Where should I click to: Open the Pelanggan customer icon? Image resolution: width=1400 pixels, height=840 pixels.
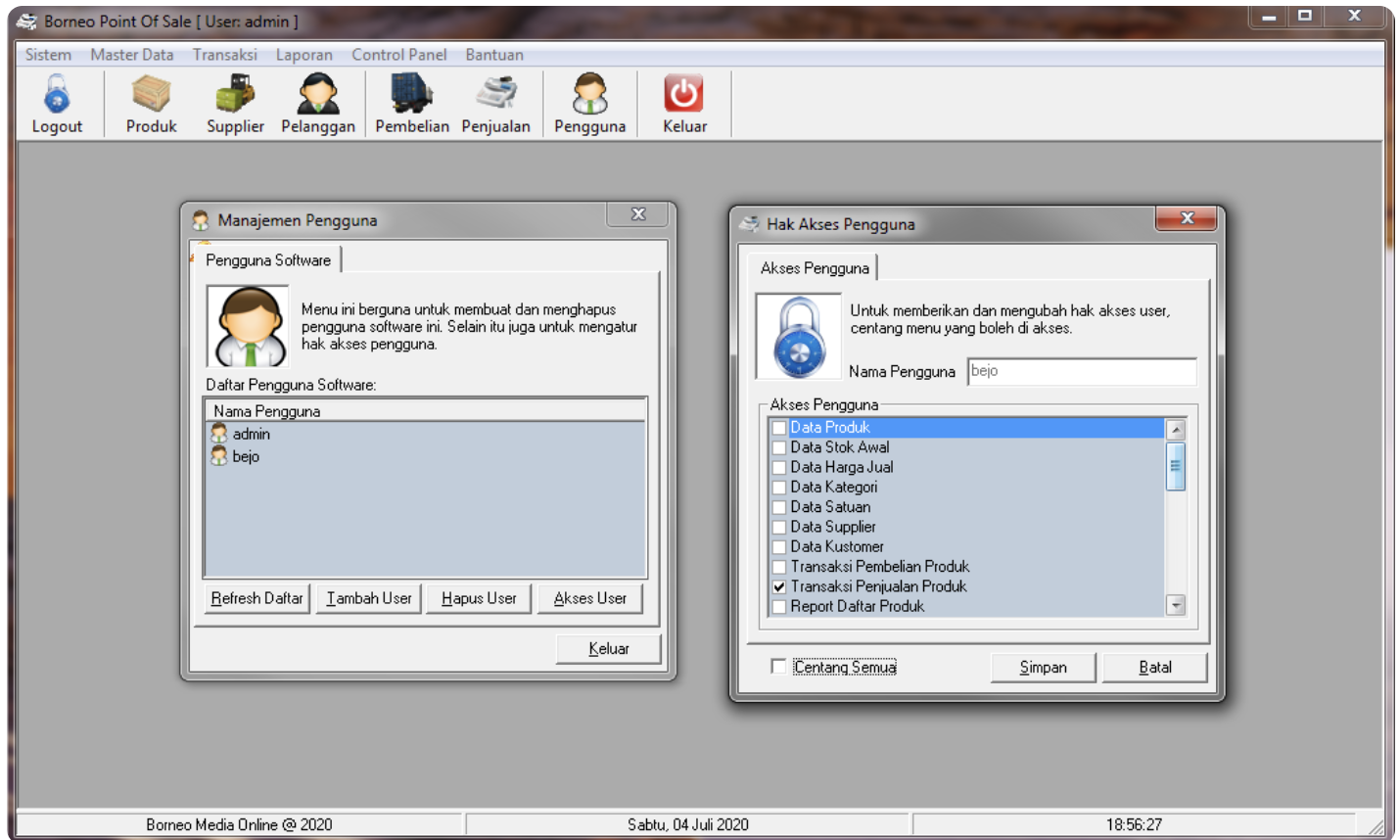[318, 95]
